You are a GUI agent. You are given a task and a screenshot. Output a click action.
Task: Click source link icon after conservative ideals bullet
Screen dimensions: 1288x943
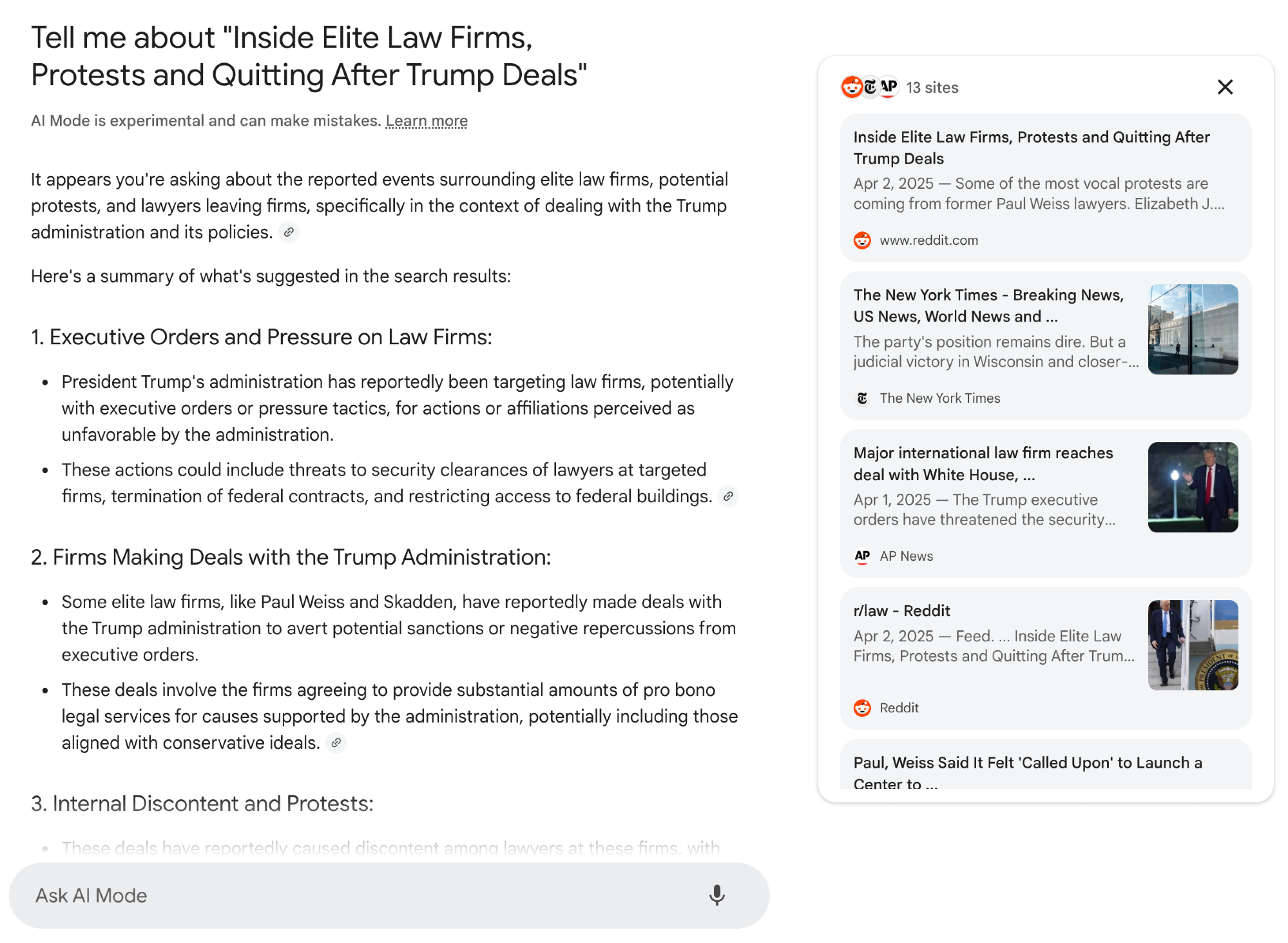[x=336, y=743]
